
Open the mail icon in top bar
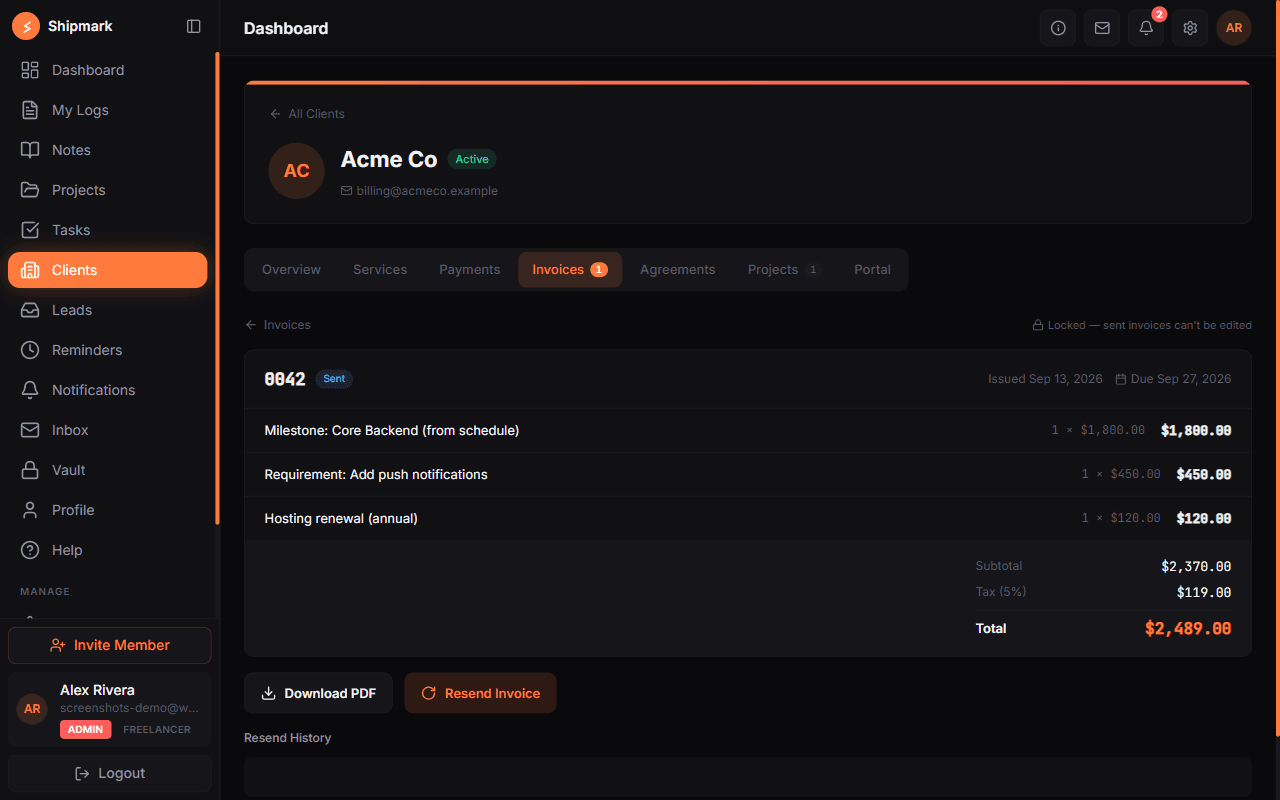pos(1102,28)
